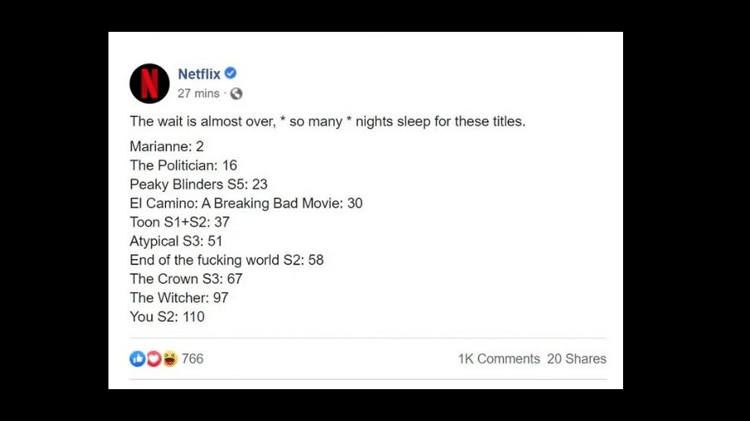Open the Netflix page name link

pyautogui.click(x=199, y=74)
